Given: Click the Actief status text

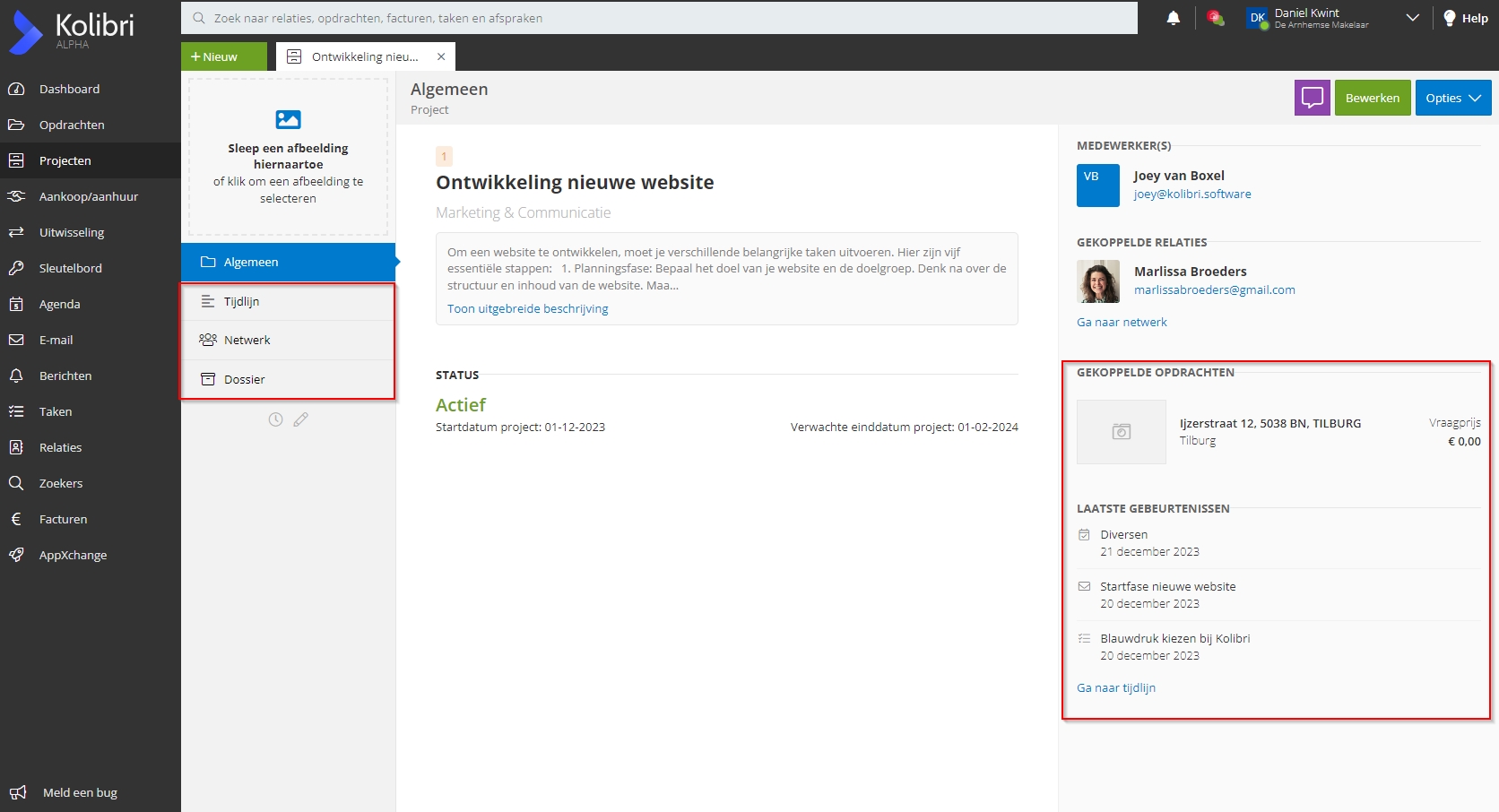Looking at the screenshot, I should [x=461, y=405].
